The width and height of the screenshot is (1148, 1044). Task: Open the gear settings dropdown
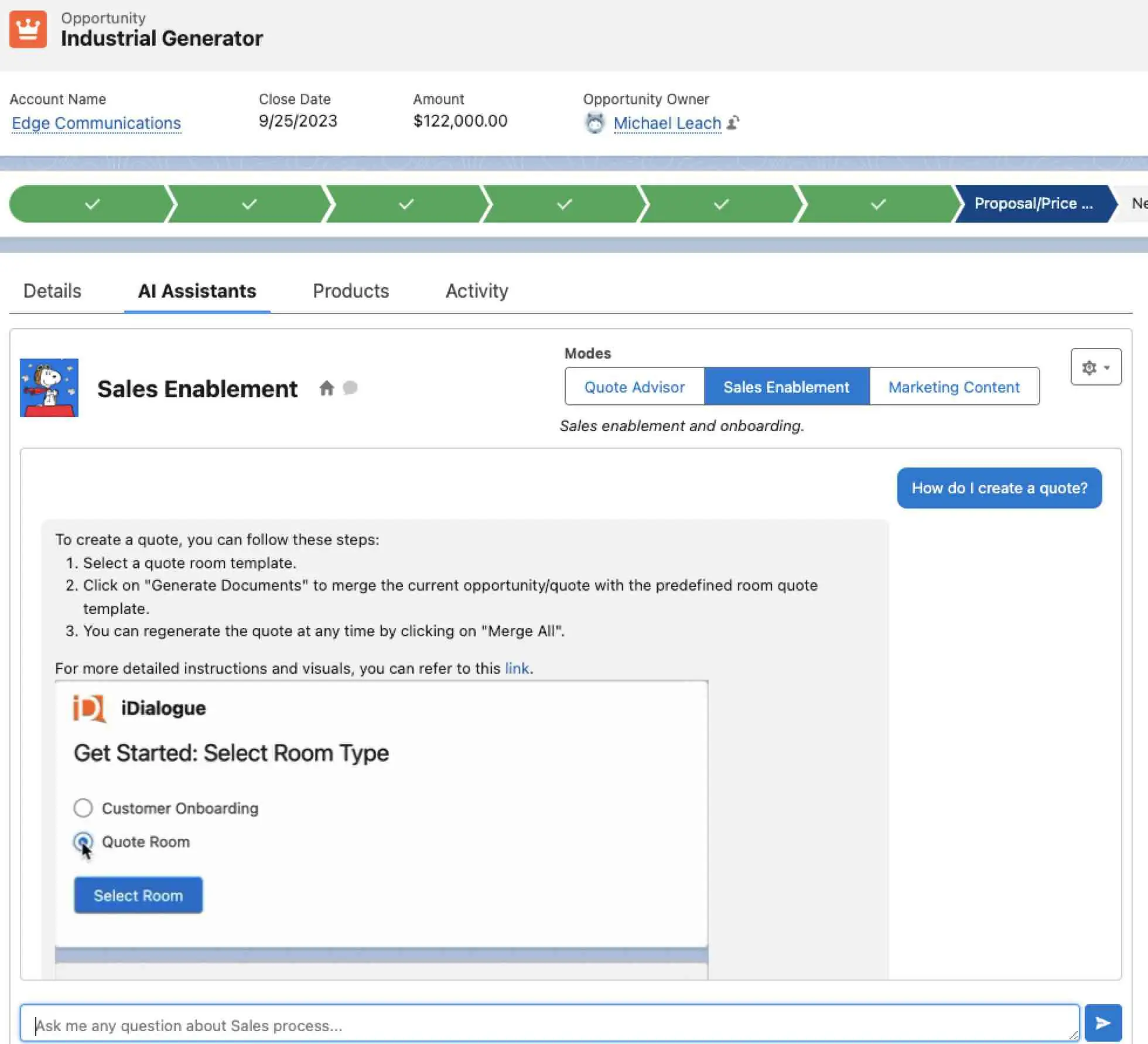point(1096,367)
